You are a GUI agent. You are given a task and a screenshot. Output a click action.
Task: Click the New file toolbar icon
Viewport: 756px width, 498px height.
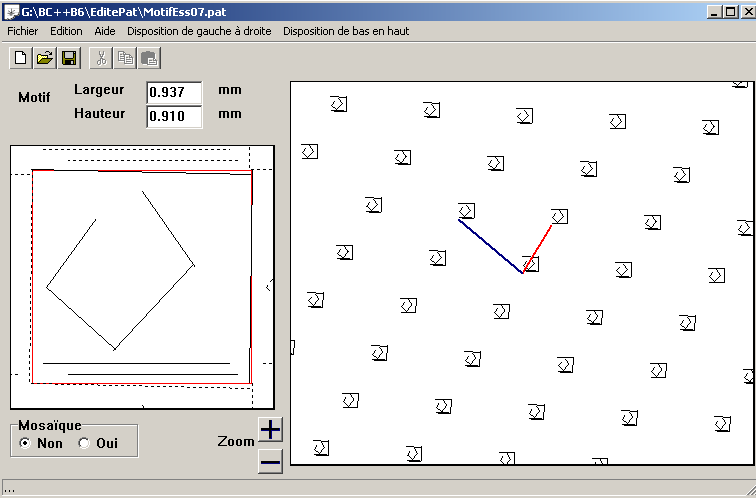click(21, 58)
